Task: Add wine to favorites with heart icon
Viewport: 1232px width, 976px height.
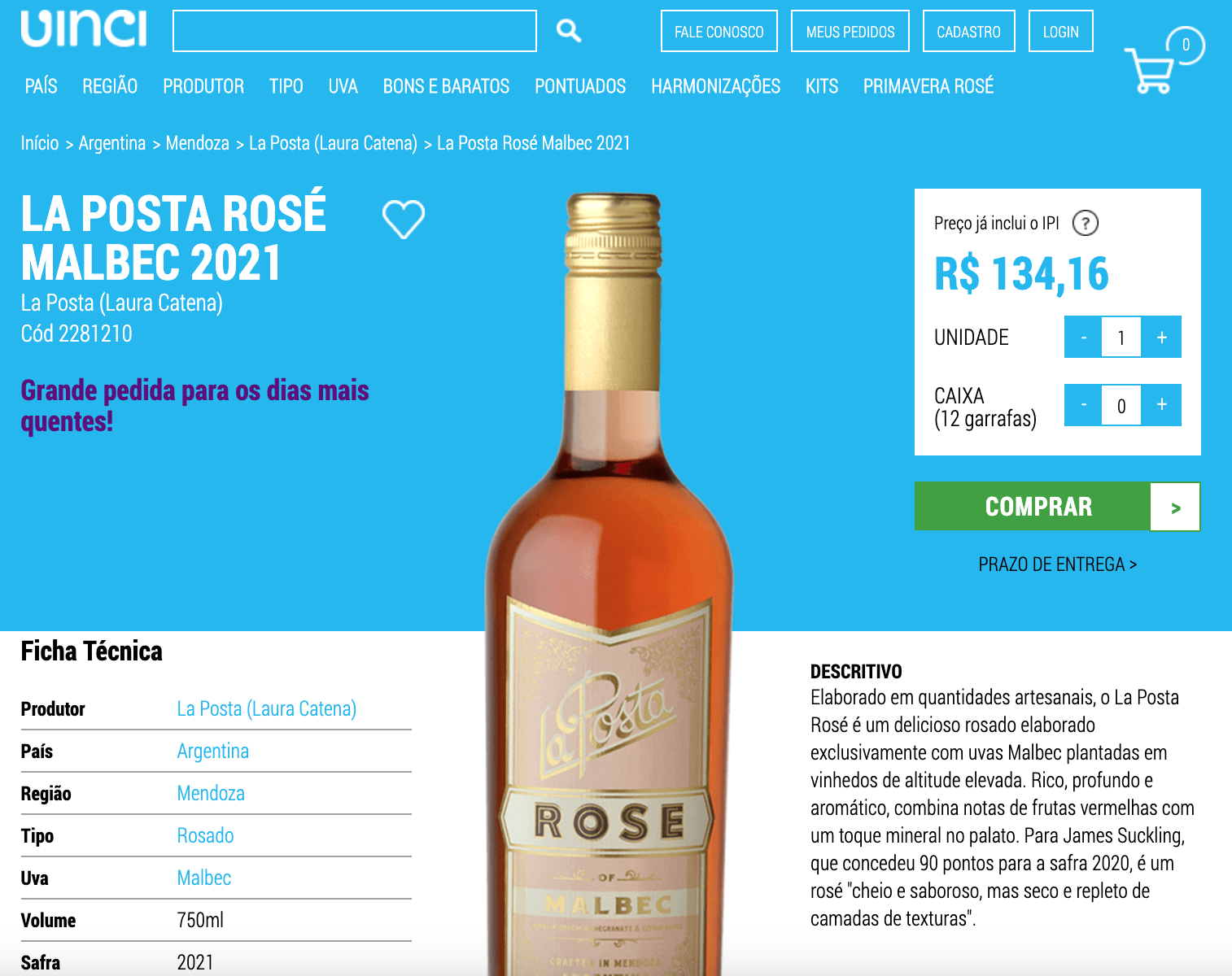Action: (404, 219)
